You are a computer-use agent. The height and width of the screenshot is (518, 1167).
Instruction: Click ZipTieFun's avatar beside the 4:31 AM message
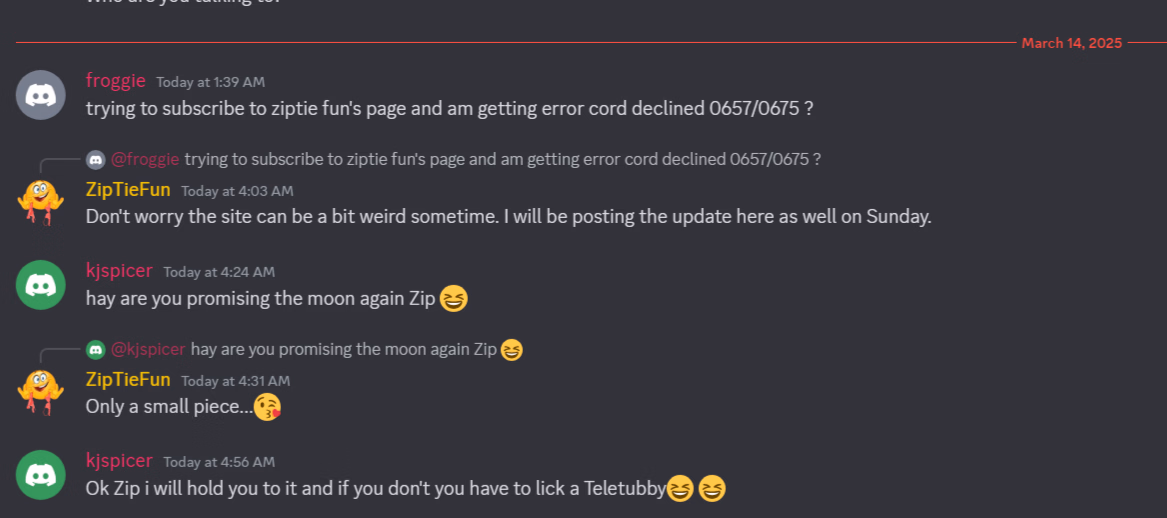click(x=40, y=392)
